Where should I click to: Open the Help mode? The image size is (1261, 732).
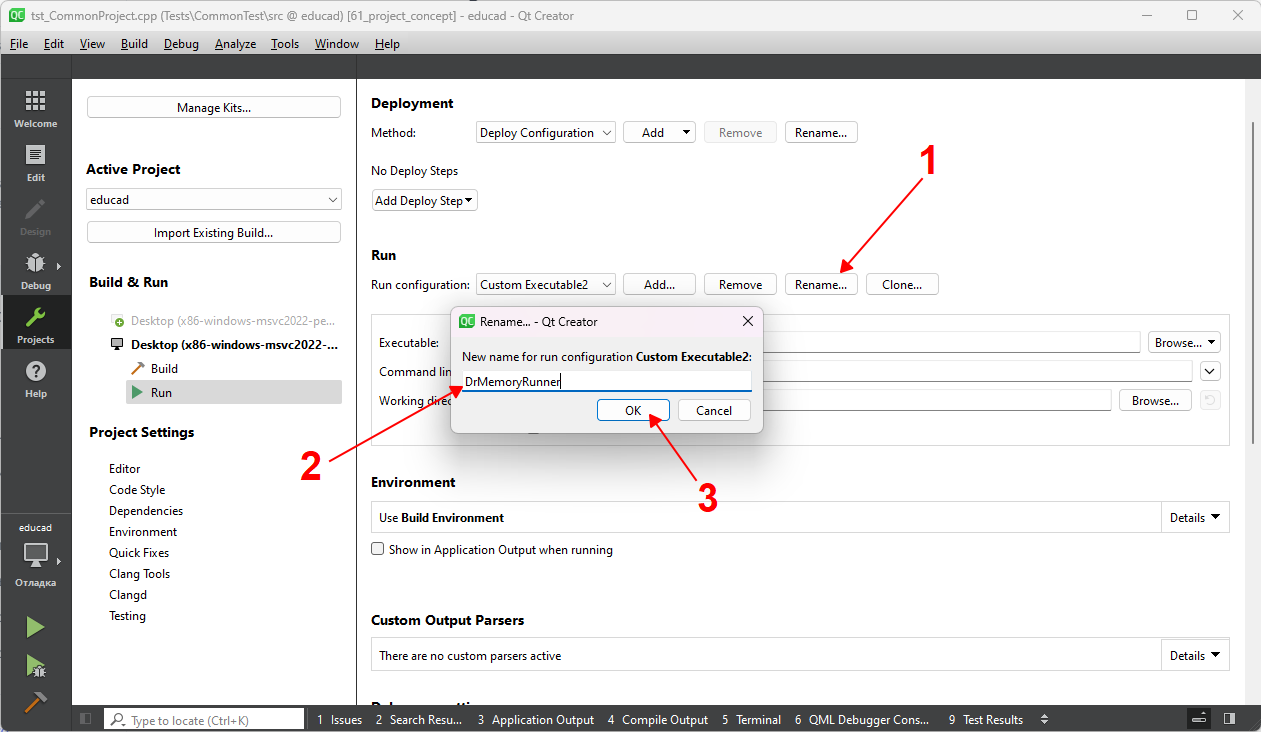coord(35,378)
